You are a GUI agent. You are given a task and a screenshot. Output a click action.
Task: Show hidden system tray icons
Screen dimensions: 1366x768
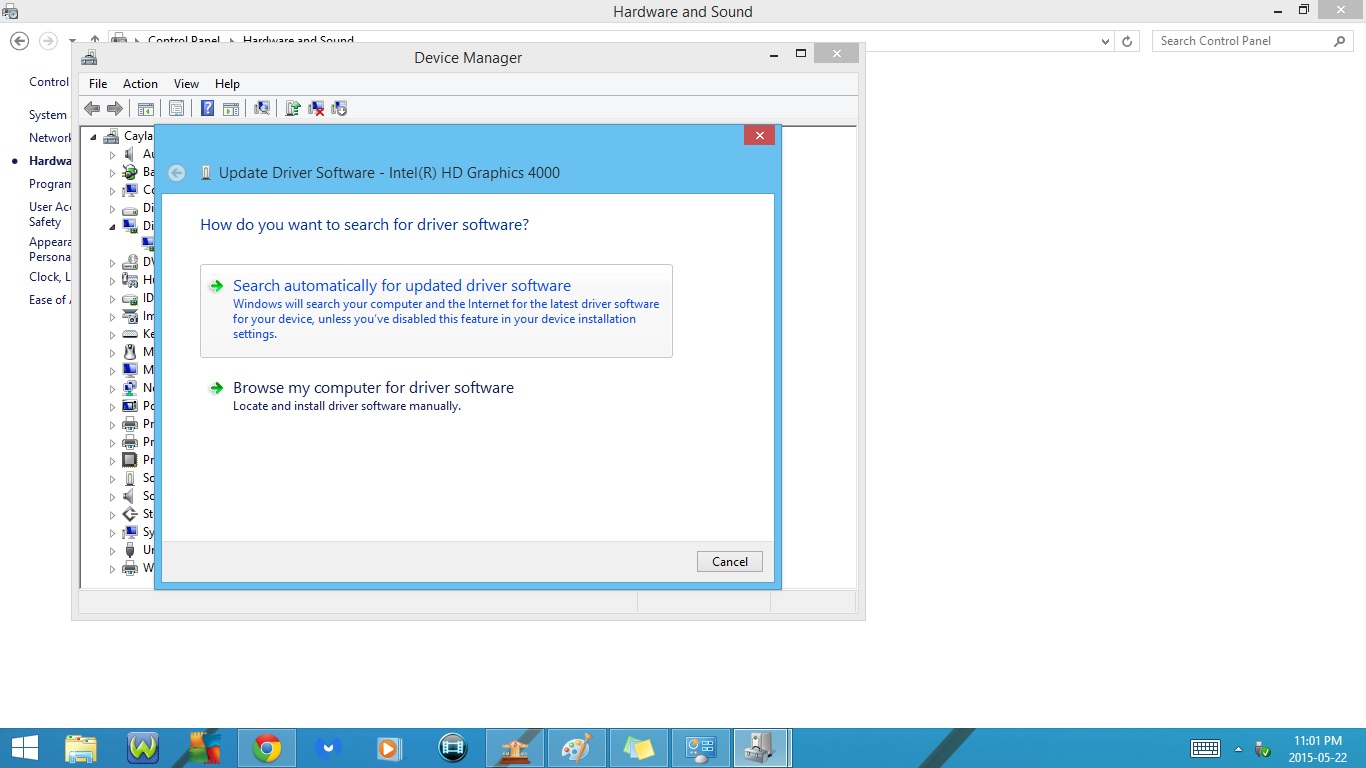point(1238,749)
